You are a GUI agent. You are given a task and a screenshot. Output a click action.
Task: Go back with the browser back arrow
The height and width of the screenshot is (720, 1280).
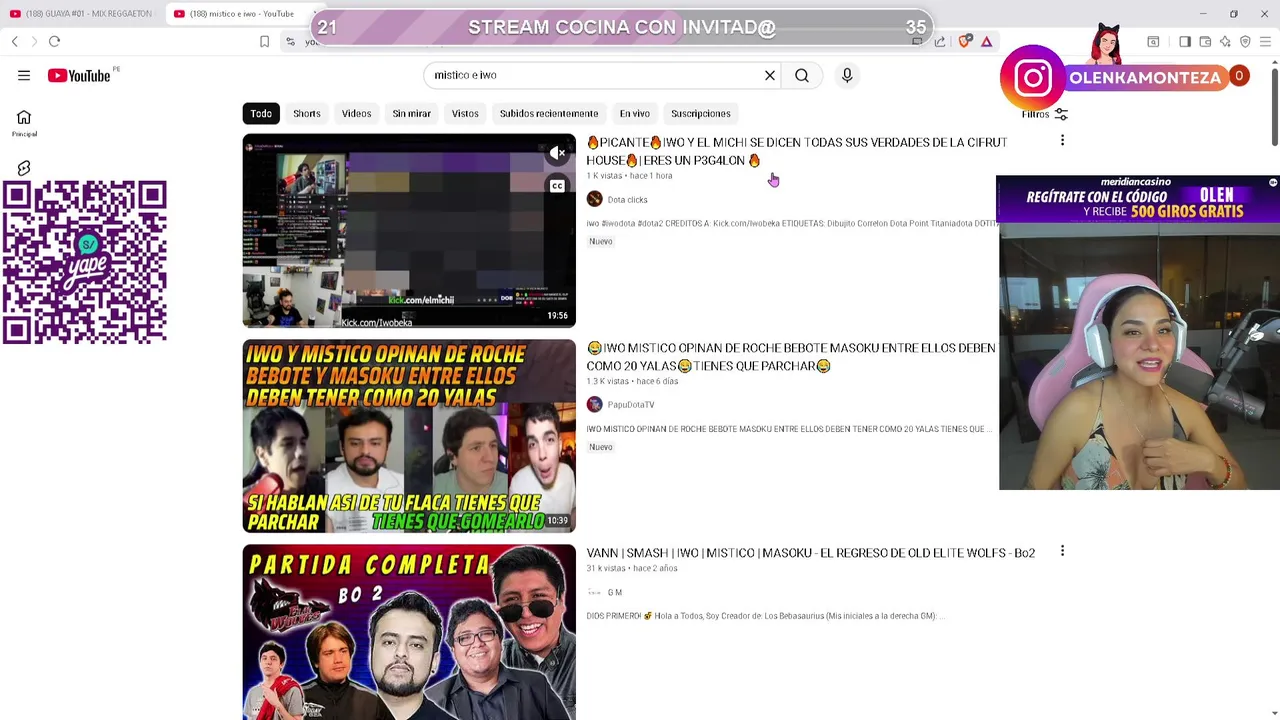coord(15,41)
